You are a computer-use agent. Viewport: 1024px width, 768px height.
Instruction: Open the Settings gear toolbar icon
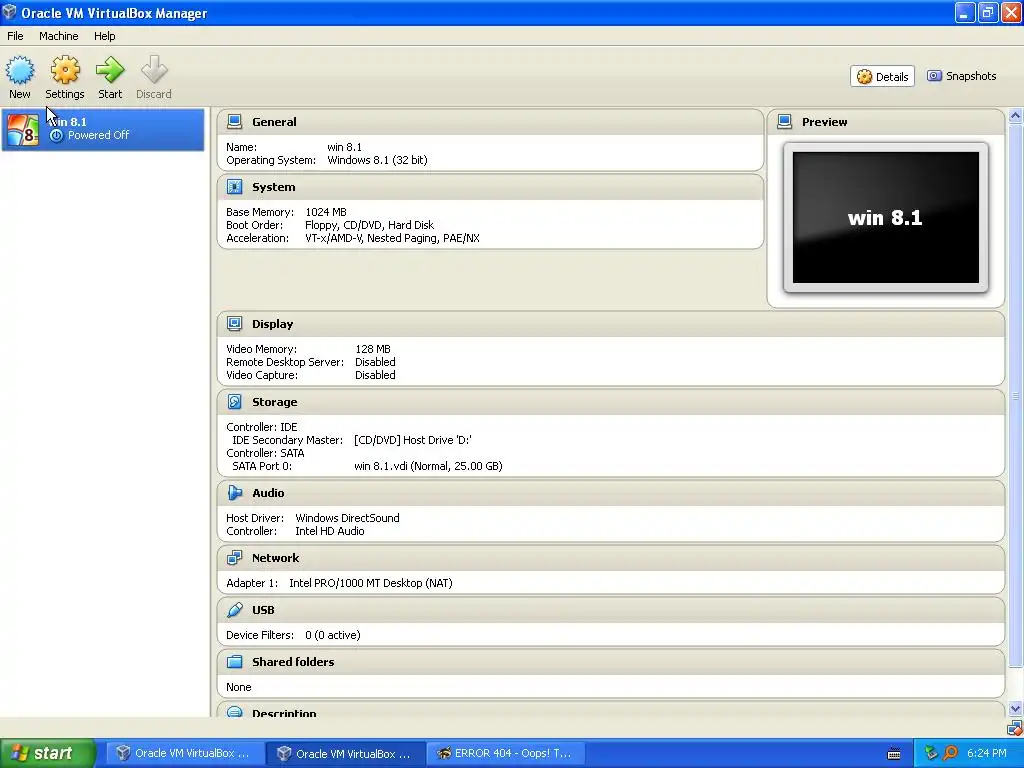65,71
